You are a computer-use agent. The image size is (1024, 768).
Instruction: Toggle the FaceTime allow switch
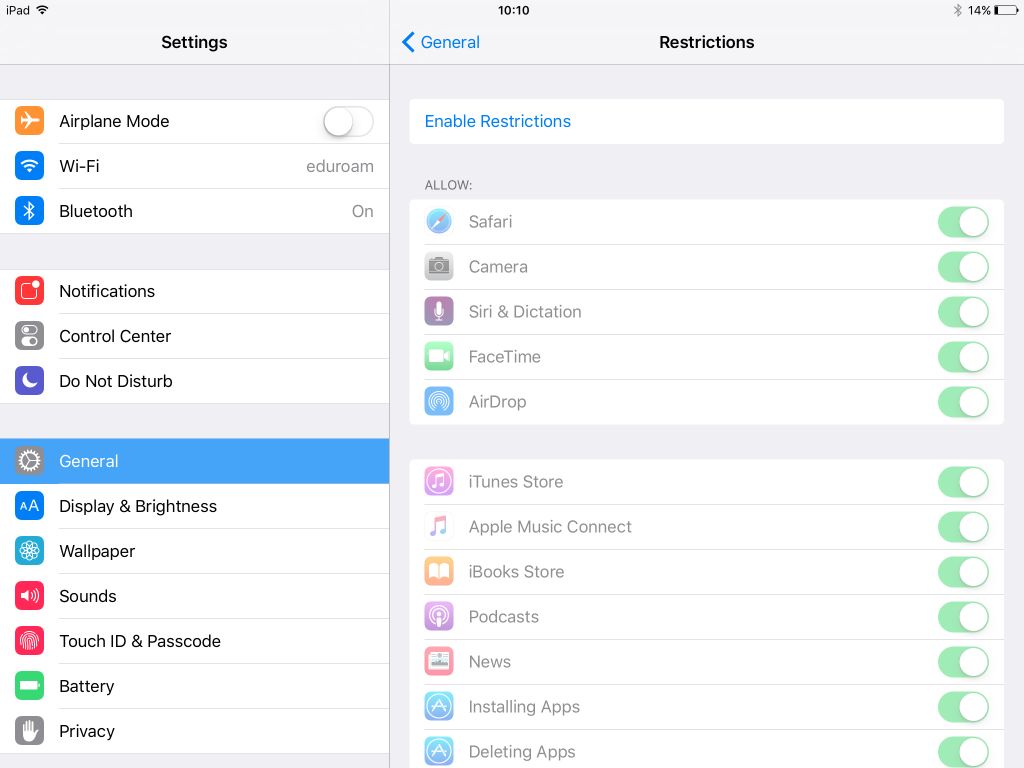click(963, 357)
